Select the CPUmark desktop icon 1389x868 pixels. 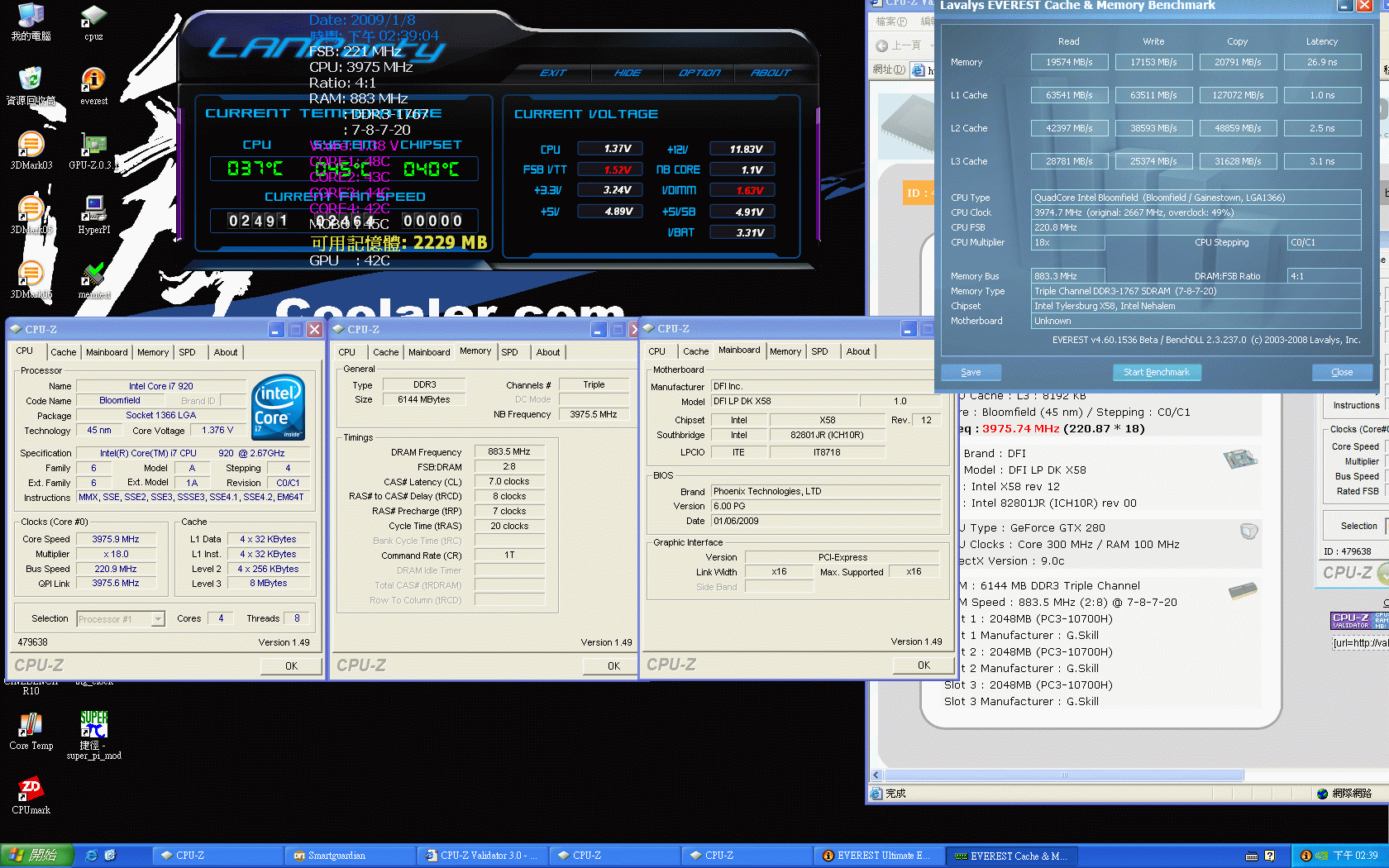click(31, 795)
